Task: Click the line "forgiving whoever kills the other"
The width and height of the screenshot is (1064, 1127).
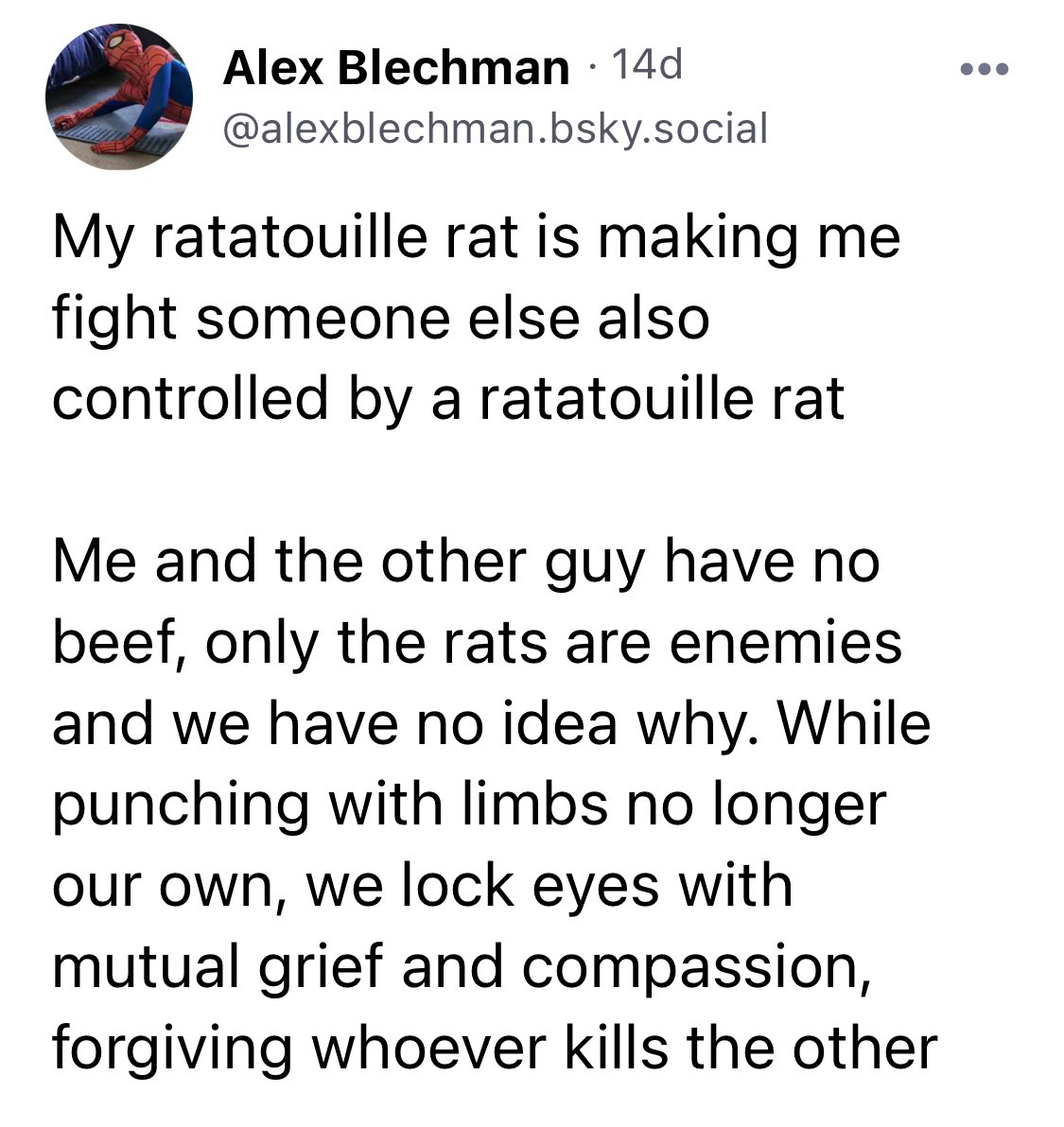Action: tap(494, 1047)
